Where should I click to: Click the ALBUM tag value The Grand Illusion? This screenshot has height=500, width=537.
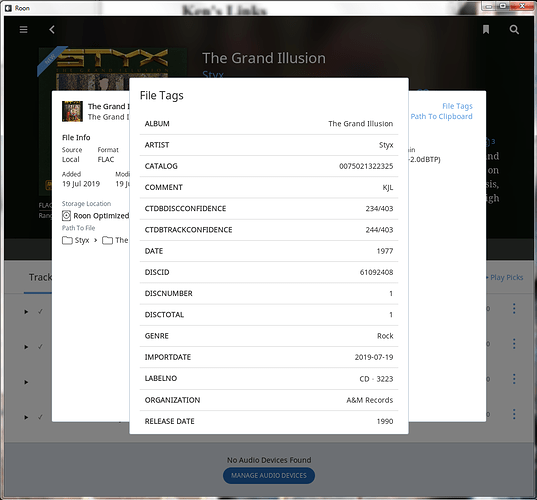coord(361,124)
